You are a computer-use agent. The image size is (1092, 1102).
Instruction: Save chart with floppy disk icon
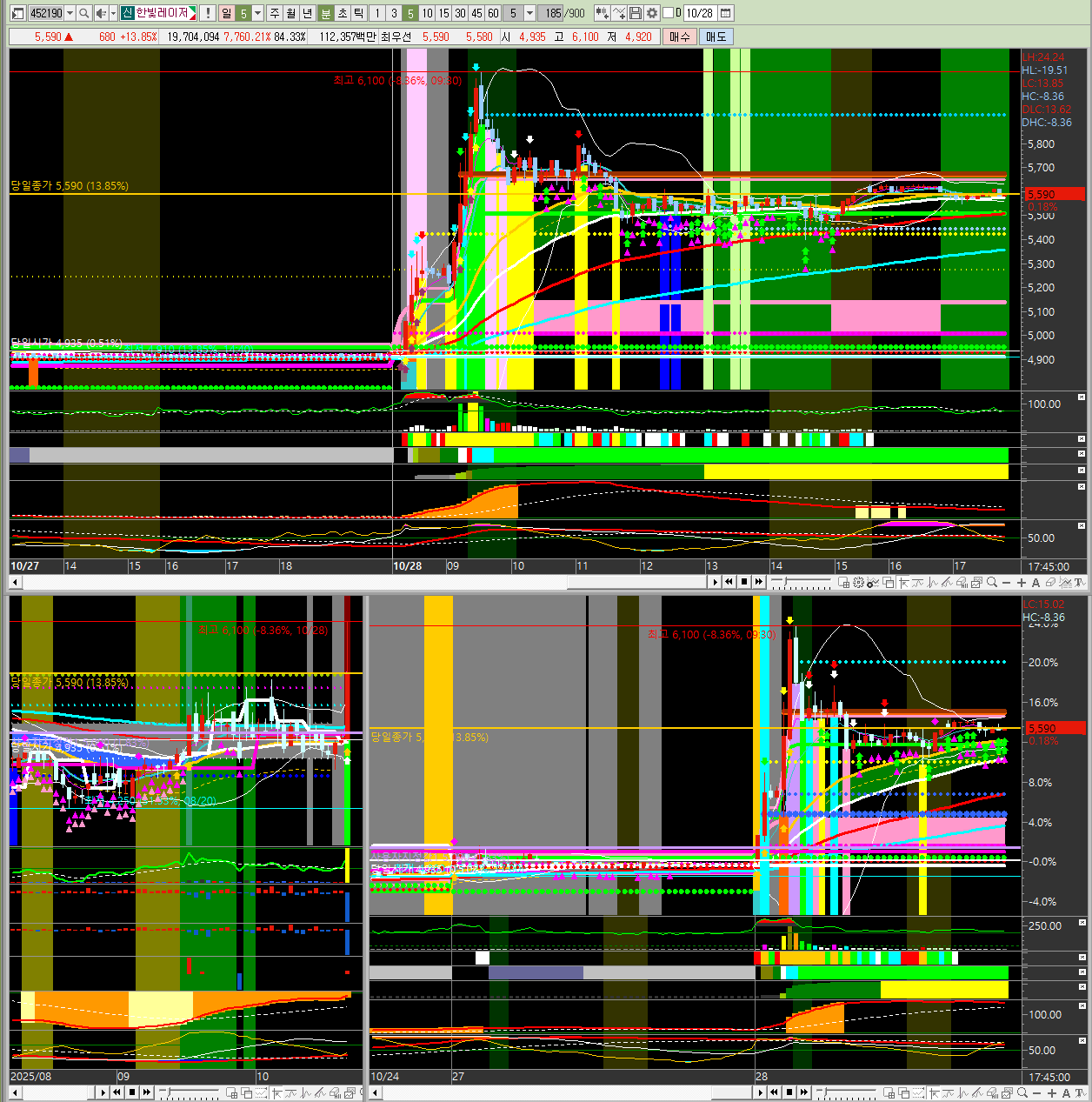click(x=636, y=13)
